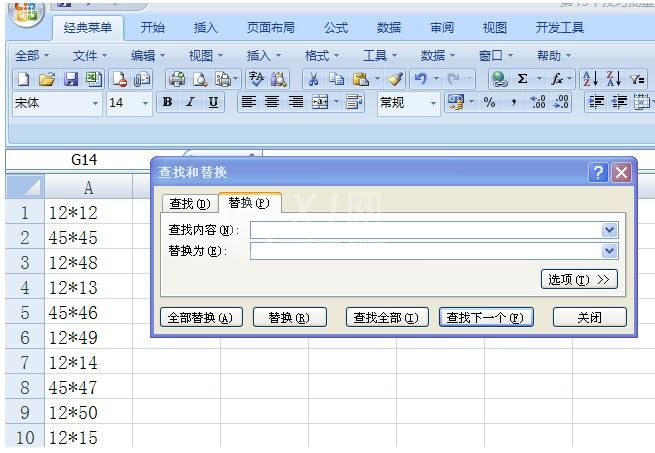Viewport: 655px width, 453px height.
Task: Click the 全部替换(A) button
Action: (x=201, y=318)
